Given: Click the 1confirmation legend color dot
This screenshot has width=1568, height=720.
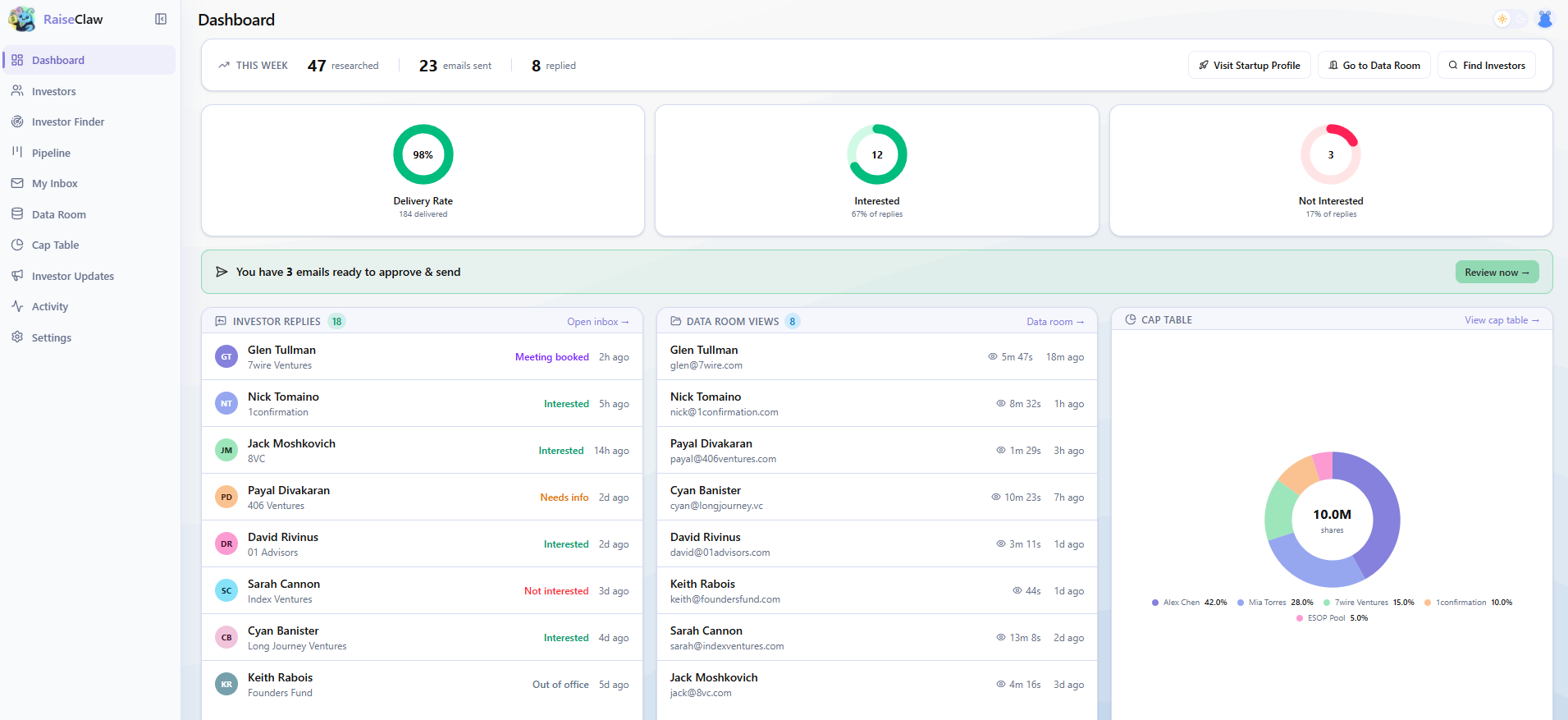Looking at the screenshot, I should tap(1428, 603).
